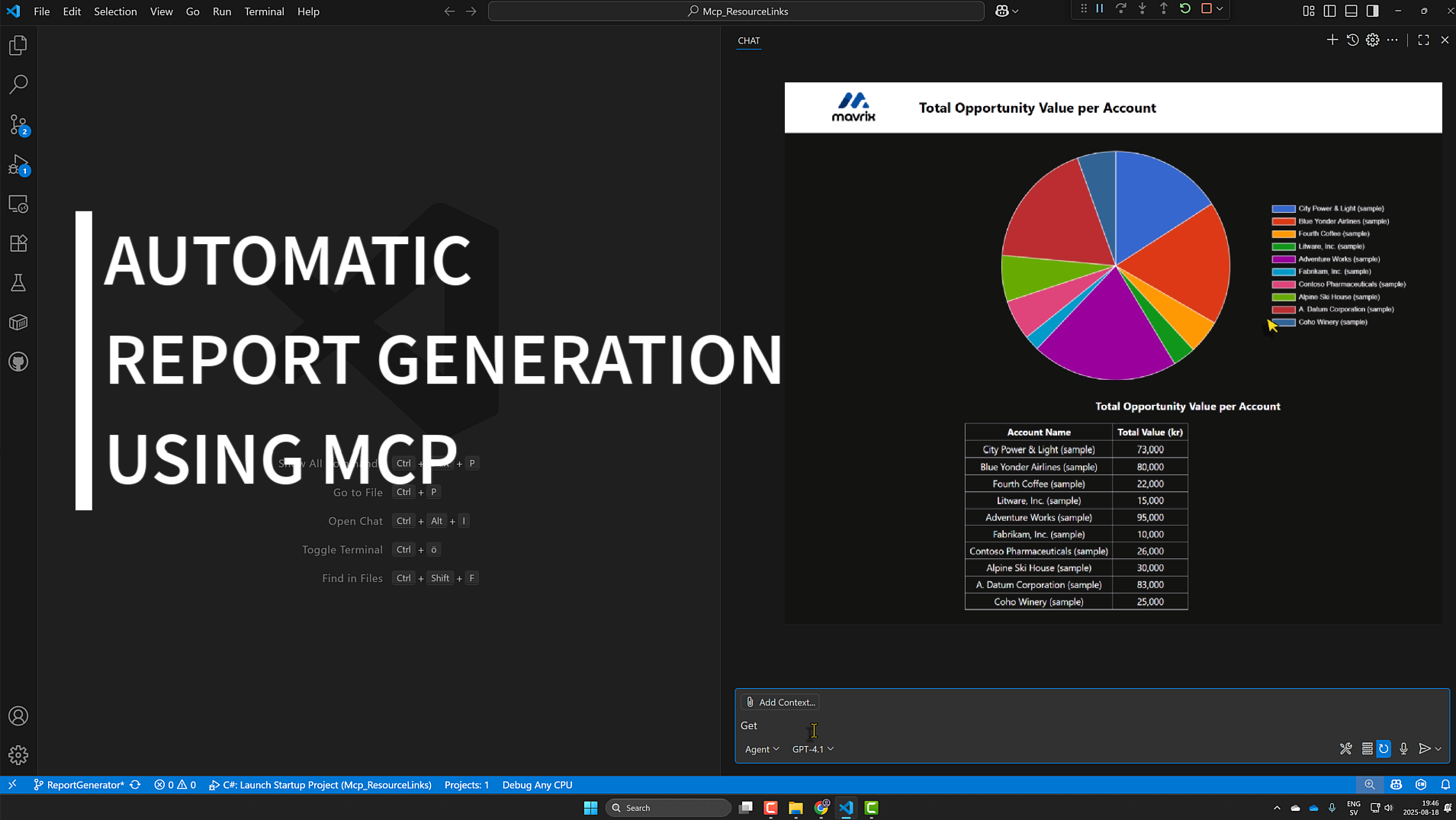Open the GPT-4.1 model picker
Viewport: 1456px width, 820px height.
(813, 749)
